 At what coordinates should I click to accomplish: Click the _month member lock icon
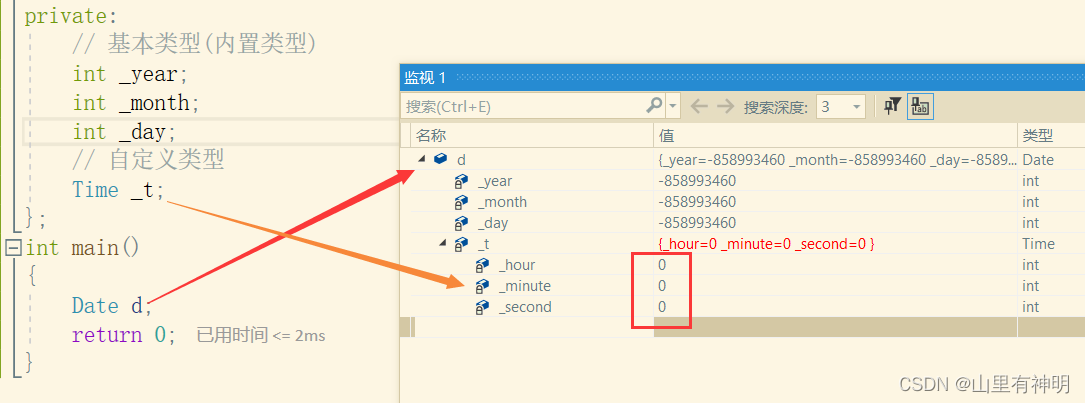click(462, 202)
